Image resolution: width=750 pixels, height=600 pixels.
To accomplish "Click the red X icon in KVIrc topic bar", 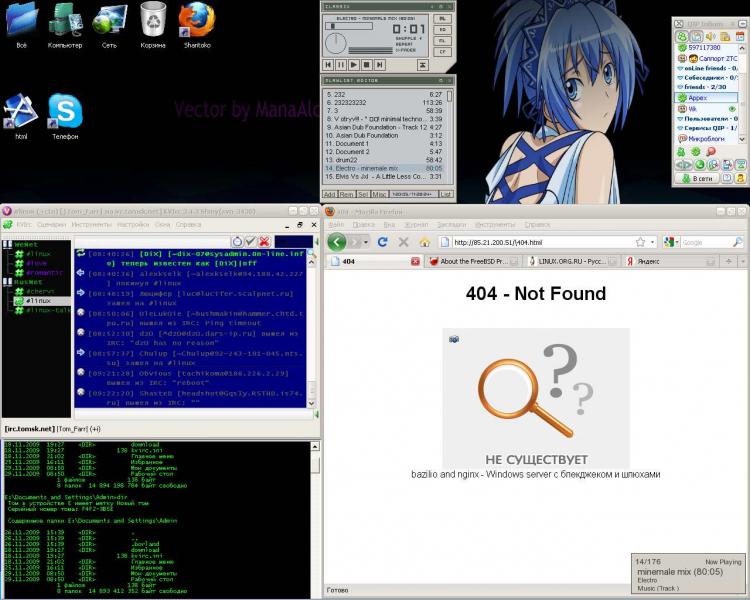I will [x=265, y=242].
